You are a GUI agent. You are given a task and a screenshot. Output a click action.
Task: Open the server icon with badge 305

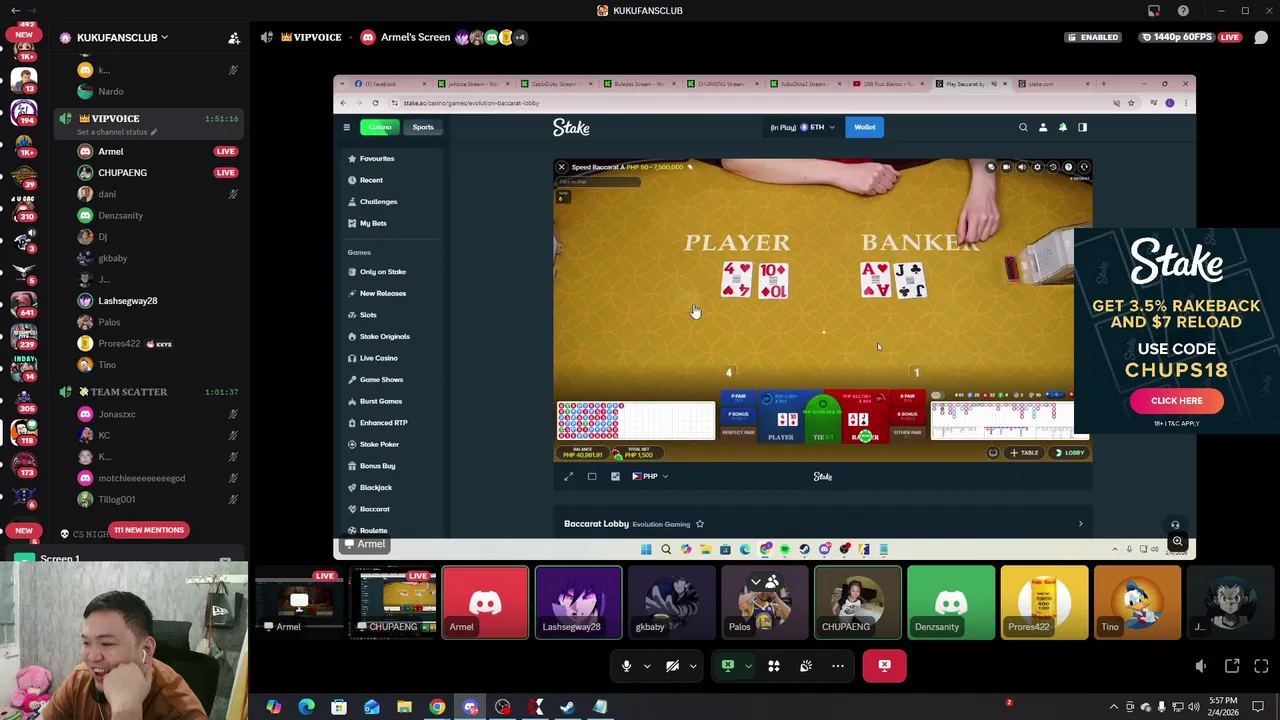click(24, 398)
